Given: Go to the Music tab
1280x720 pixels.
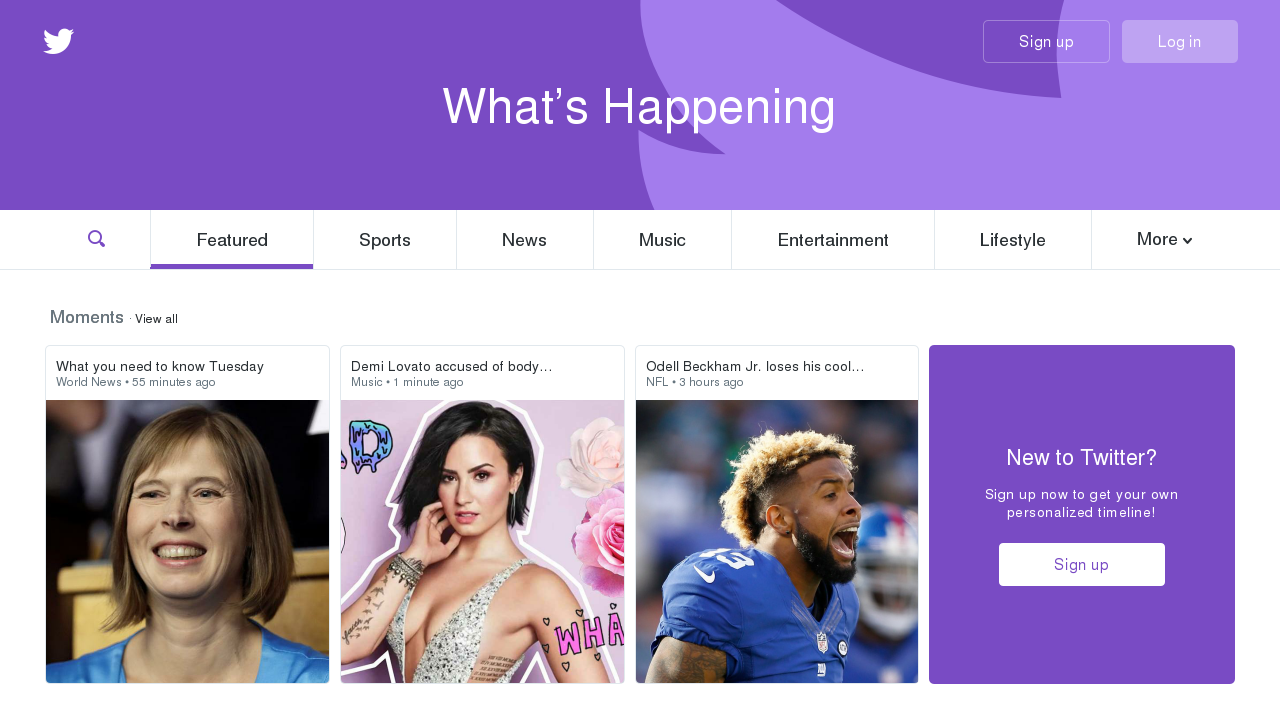Looking at the screenshot, I should click(x=662, y=240).
